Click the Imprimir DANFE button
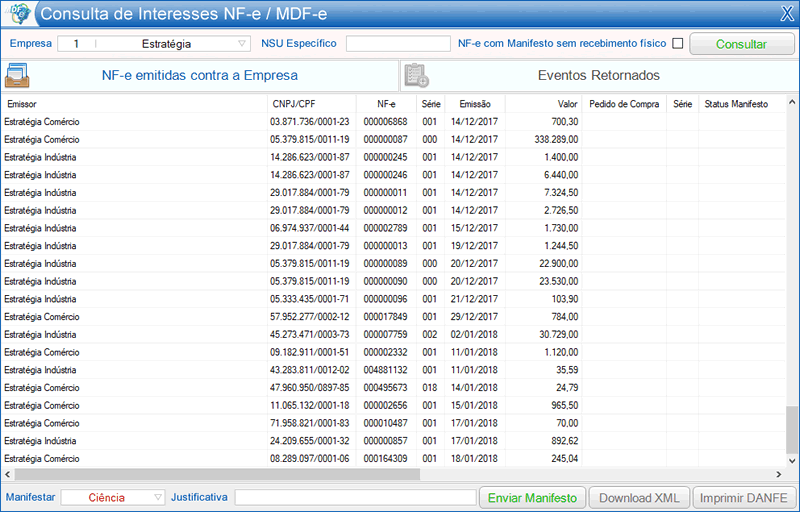Screen dimensions: 800x512 coord(743,498)
